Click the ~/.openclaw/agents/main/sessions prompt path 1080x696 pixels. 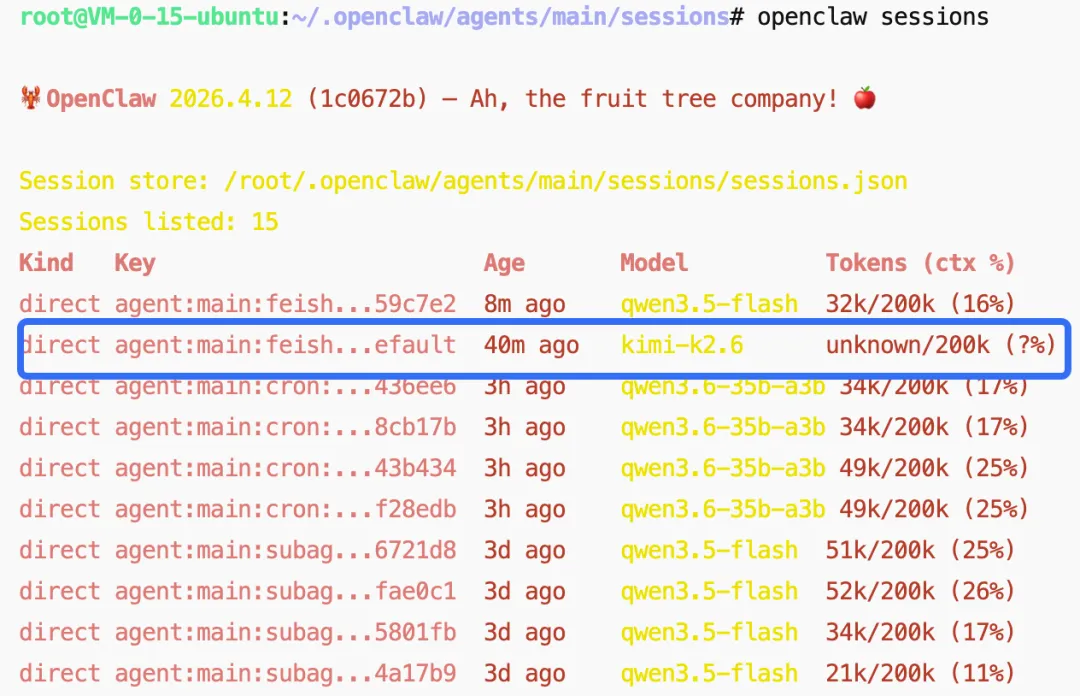tap(510, 16)
